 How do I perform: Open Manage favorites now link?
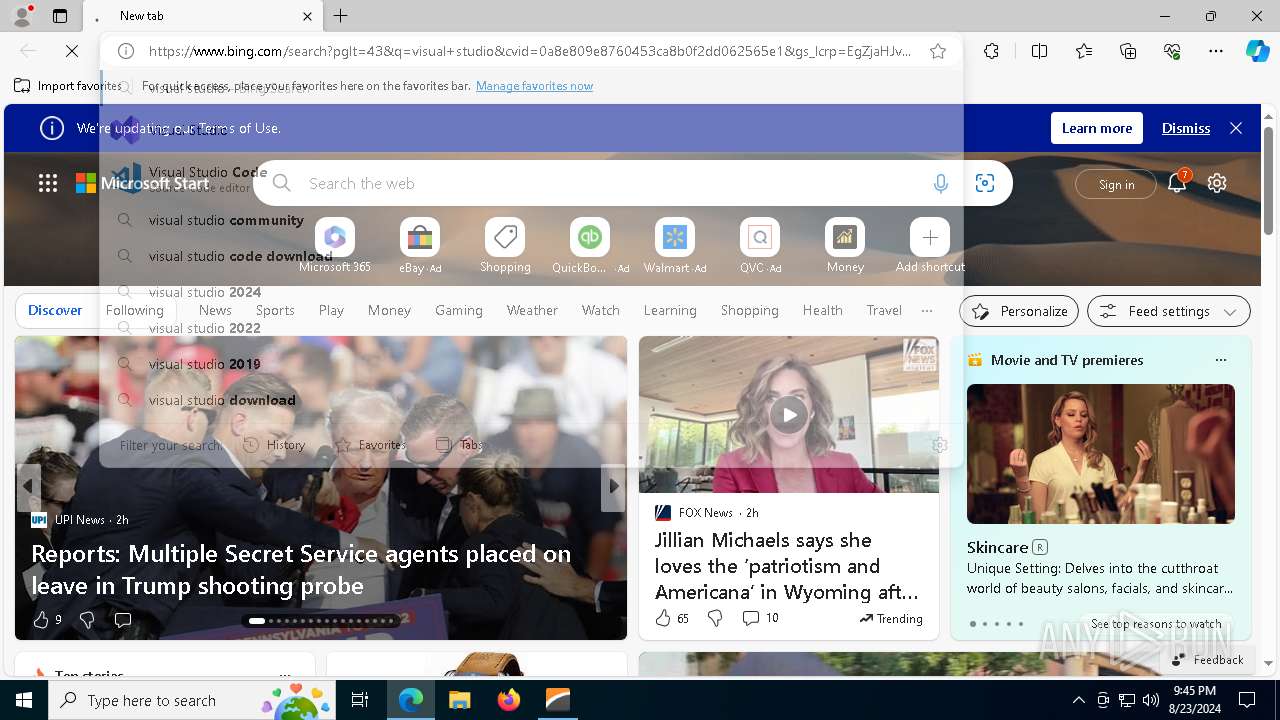pyautogui.click(x=534, y=86)
